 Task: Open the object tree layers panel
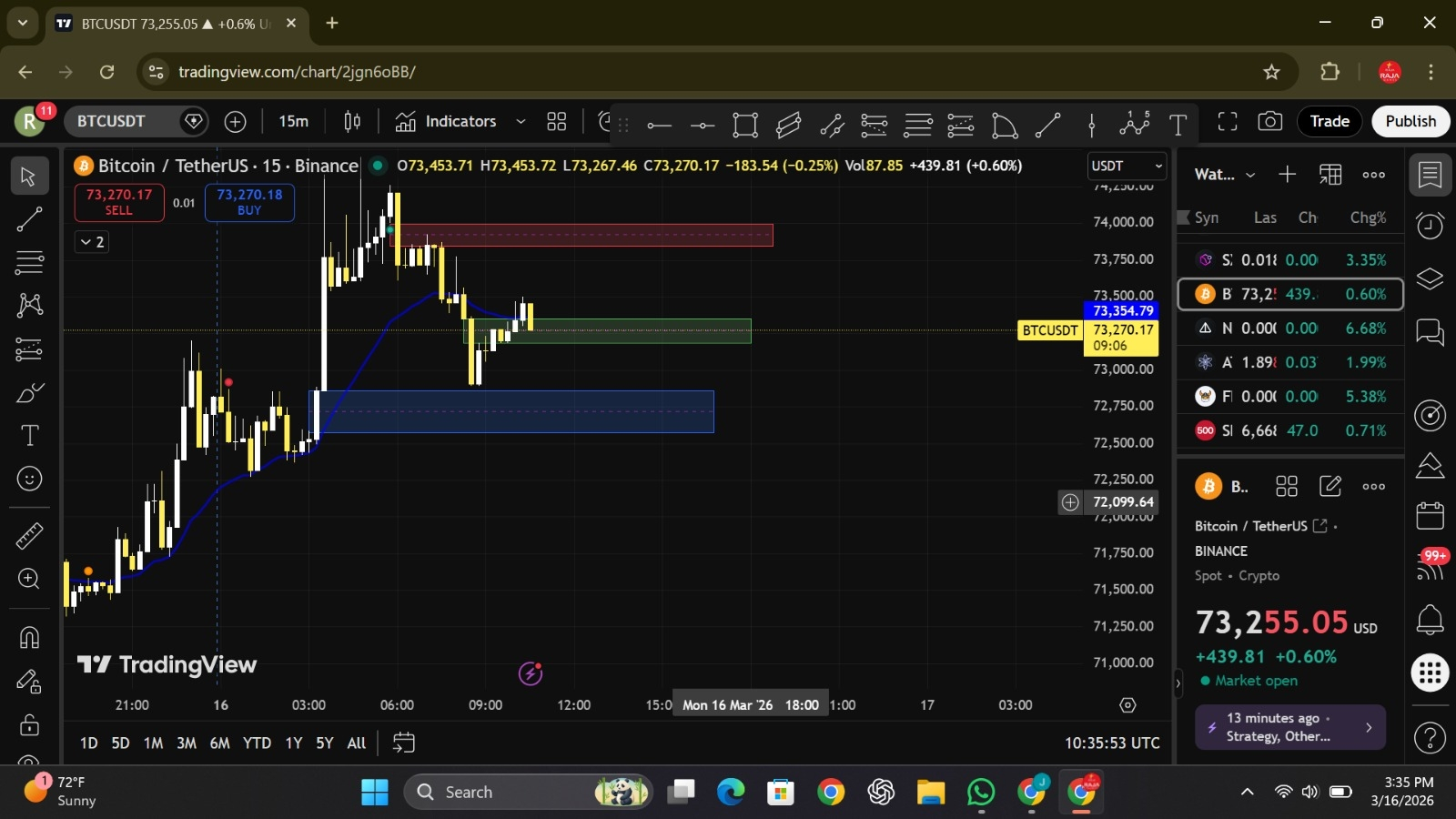(x=1430, y=278)
